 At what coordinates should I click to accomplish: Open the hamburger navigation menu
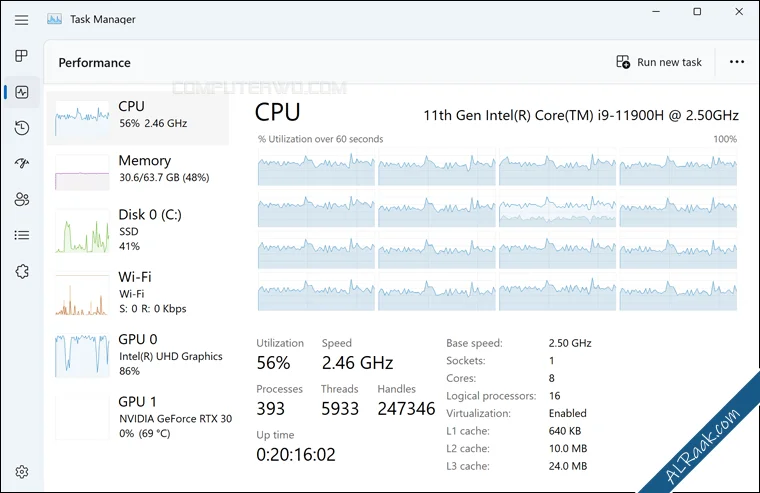pos(21,20)
